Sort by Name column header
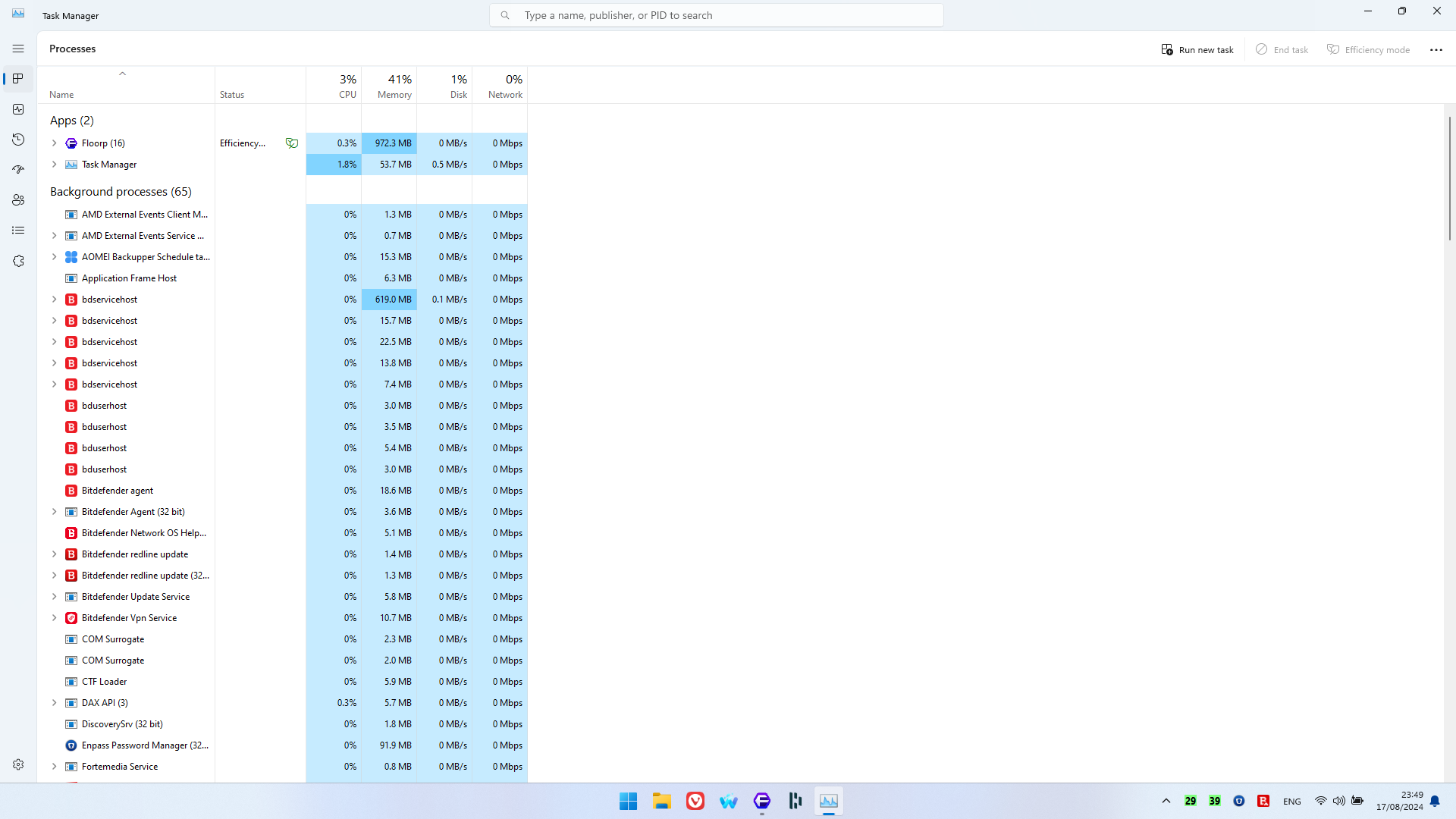 pyautogui.click(x=126, y=86)
